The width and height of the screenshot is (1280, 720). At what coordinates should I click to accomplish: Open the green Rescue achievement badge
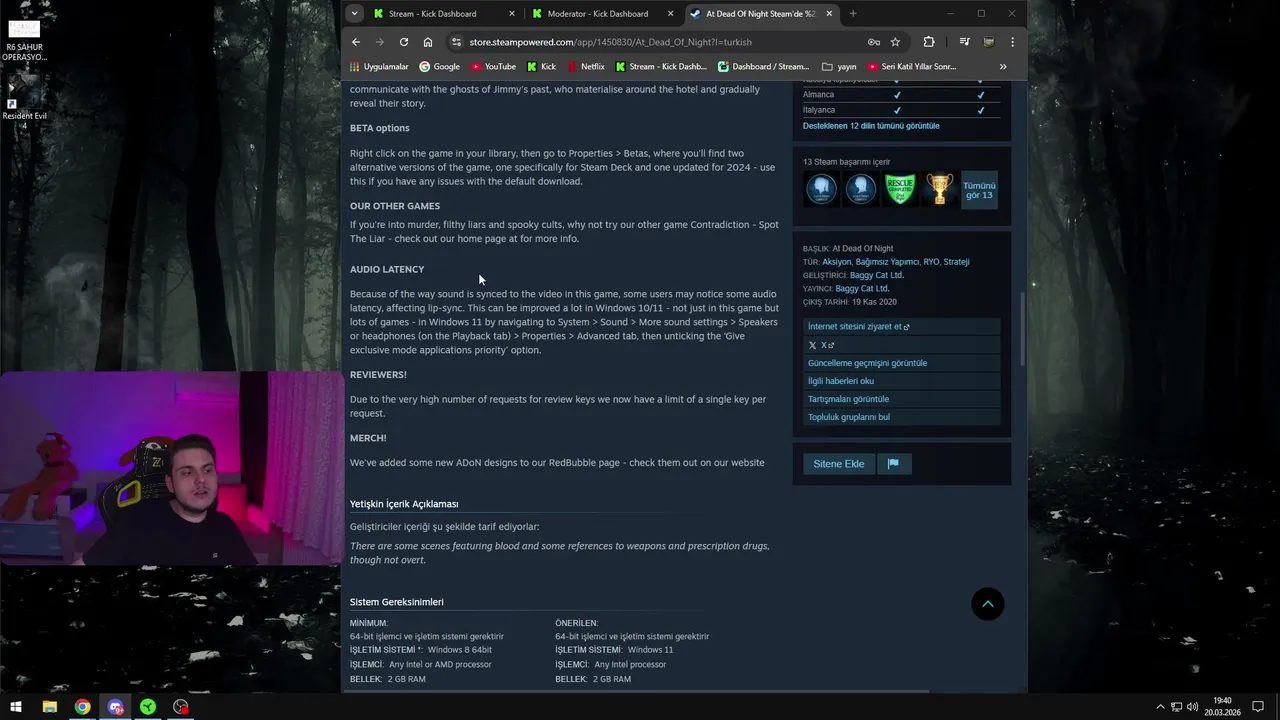click(900, 189)
